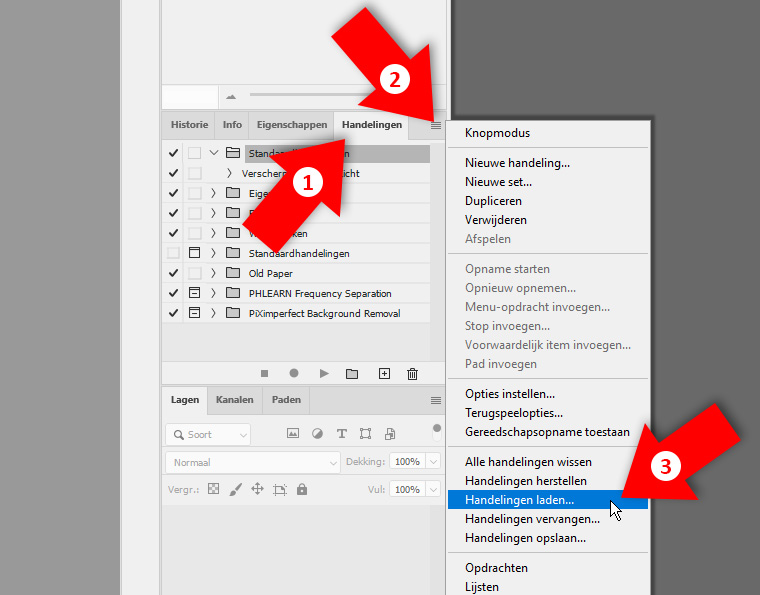Open the Normaal blend mode dropdown

tap(253, 463)
